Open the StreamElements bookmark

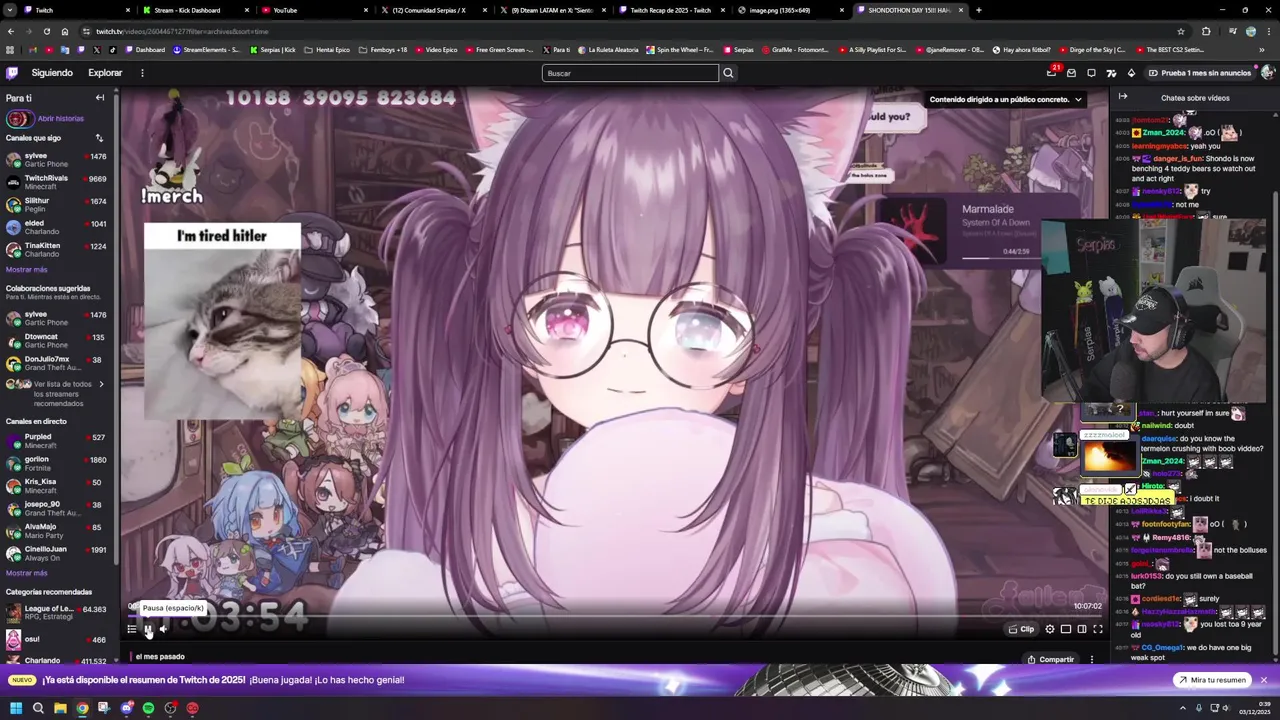(x=207, y=49)
